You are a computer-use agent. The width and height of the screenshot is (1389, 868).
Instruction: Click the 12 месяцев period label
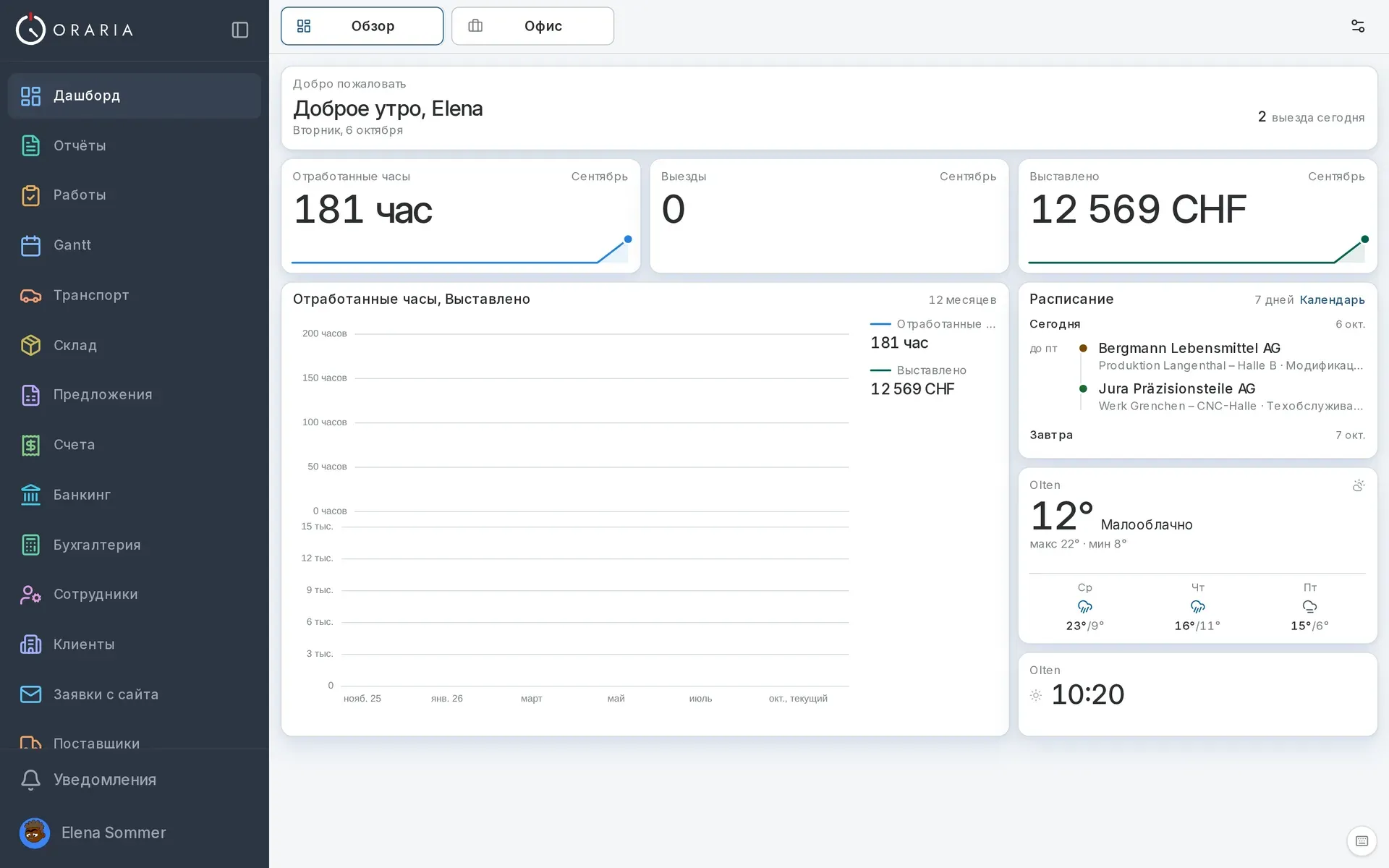(962, 299)
